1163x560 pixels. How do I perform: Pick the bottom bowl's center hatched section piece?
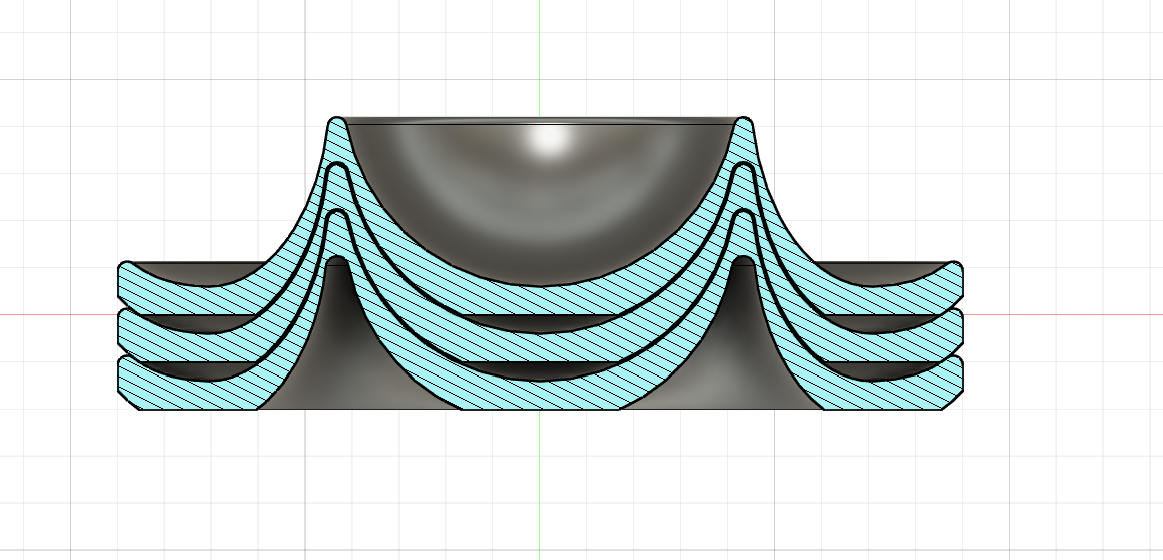tap(539, 393)
